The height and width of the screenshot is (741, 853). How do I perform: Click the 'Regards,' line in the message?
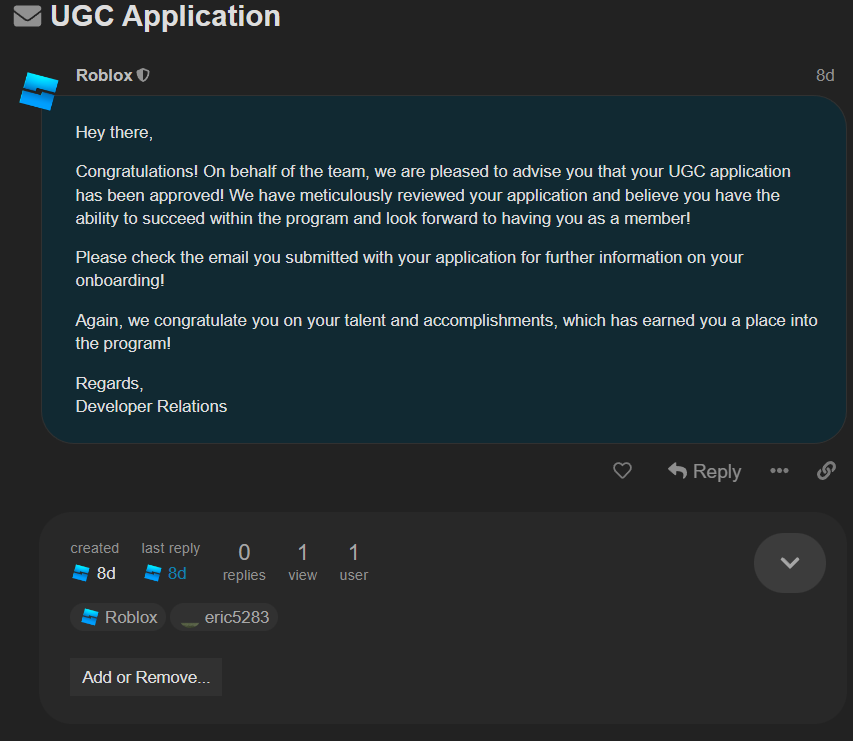(109, 384)
